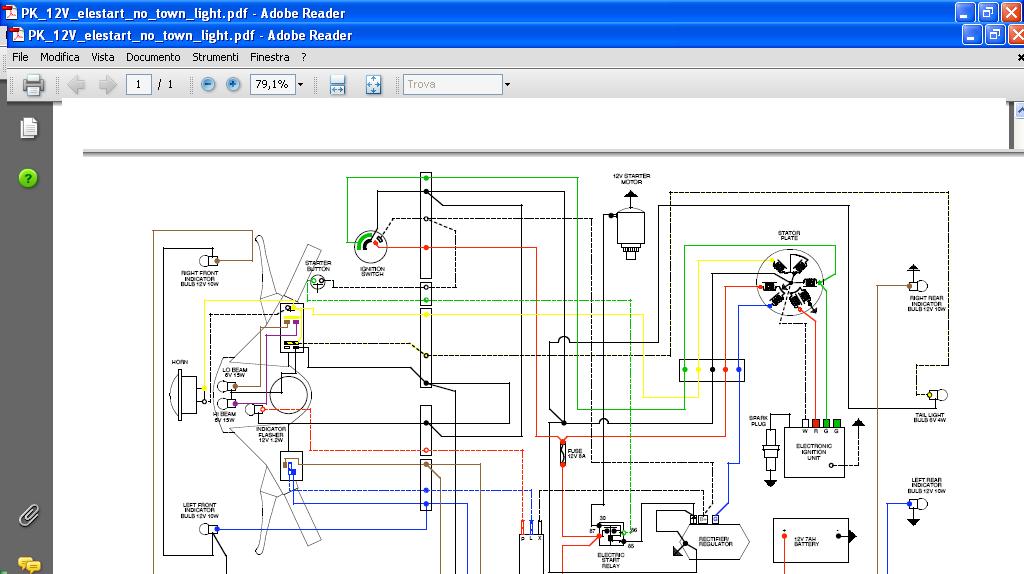
Task: Restore down the outer Adobe Reader window
Action: 988,12
